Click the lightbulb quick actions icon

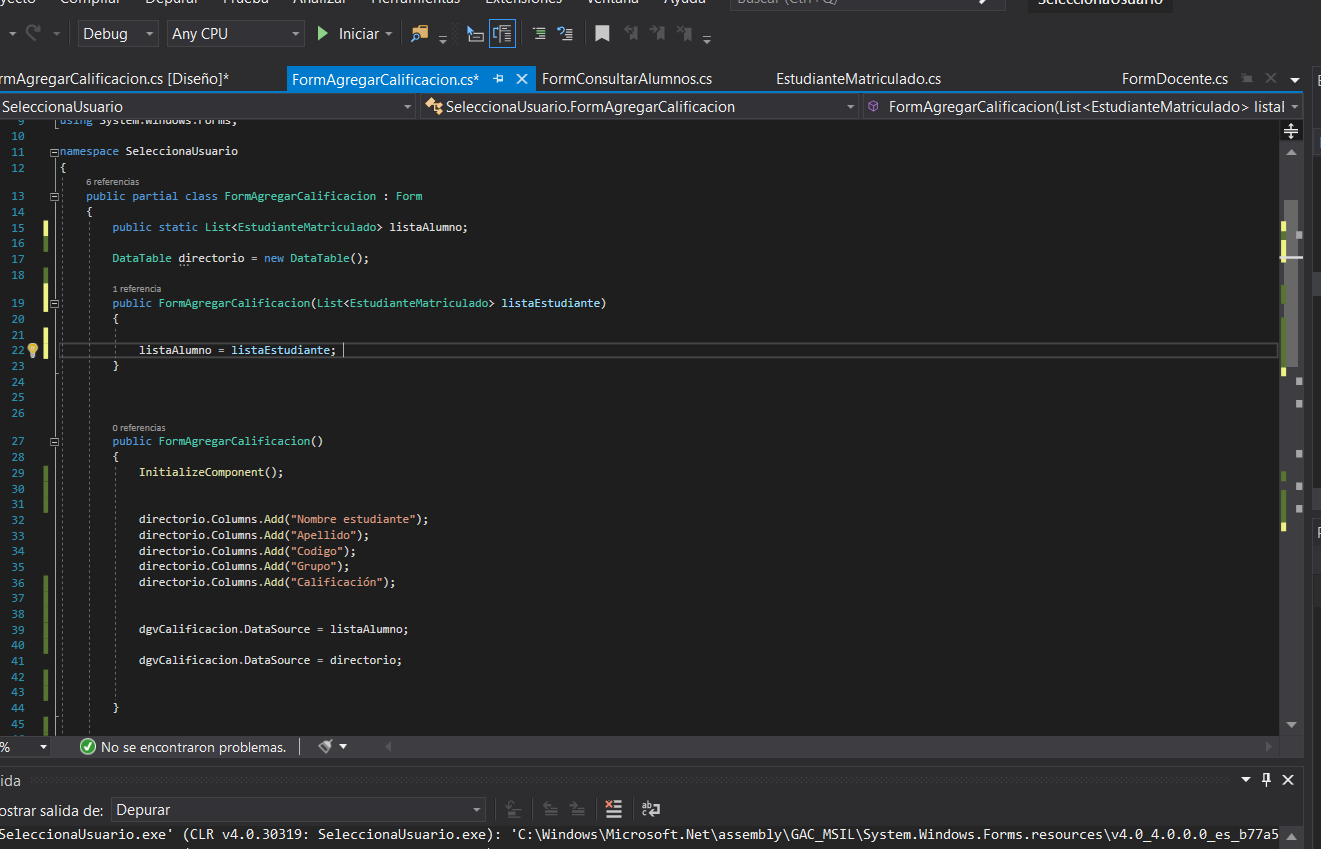coord(32,350)
